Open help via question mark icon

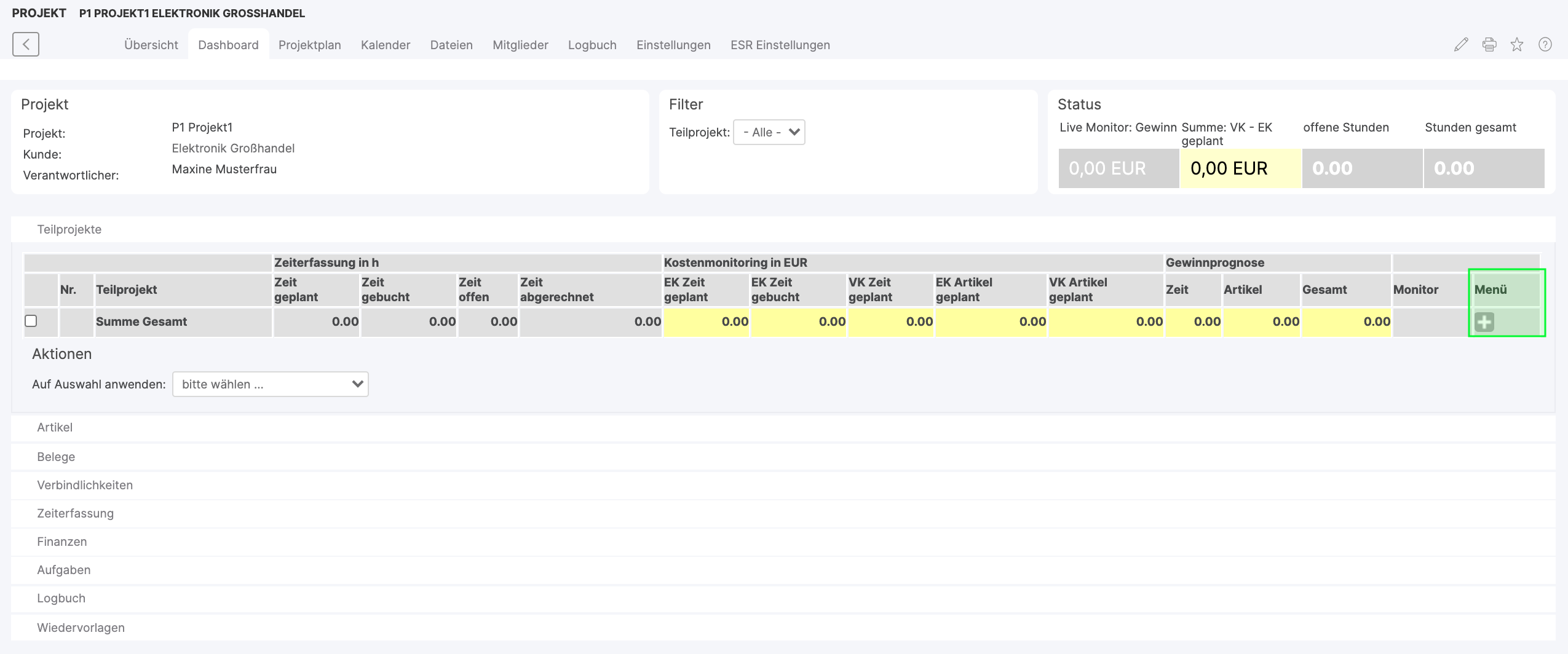pos(1545,44)
